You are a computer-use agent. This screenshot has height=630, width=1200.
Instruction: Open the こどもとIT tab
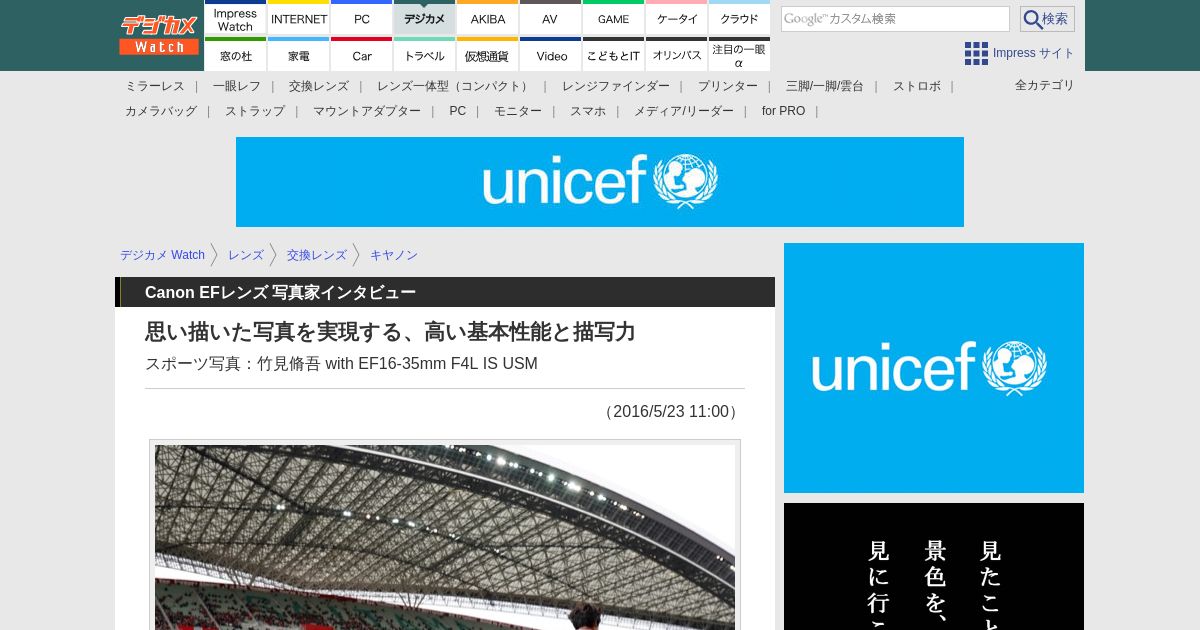click(x=614, y=55)
